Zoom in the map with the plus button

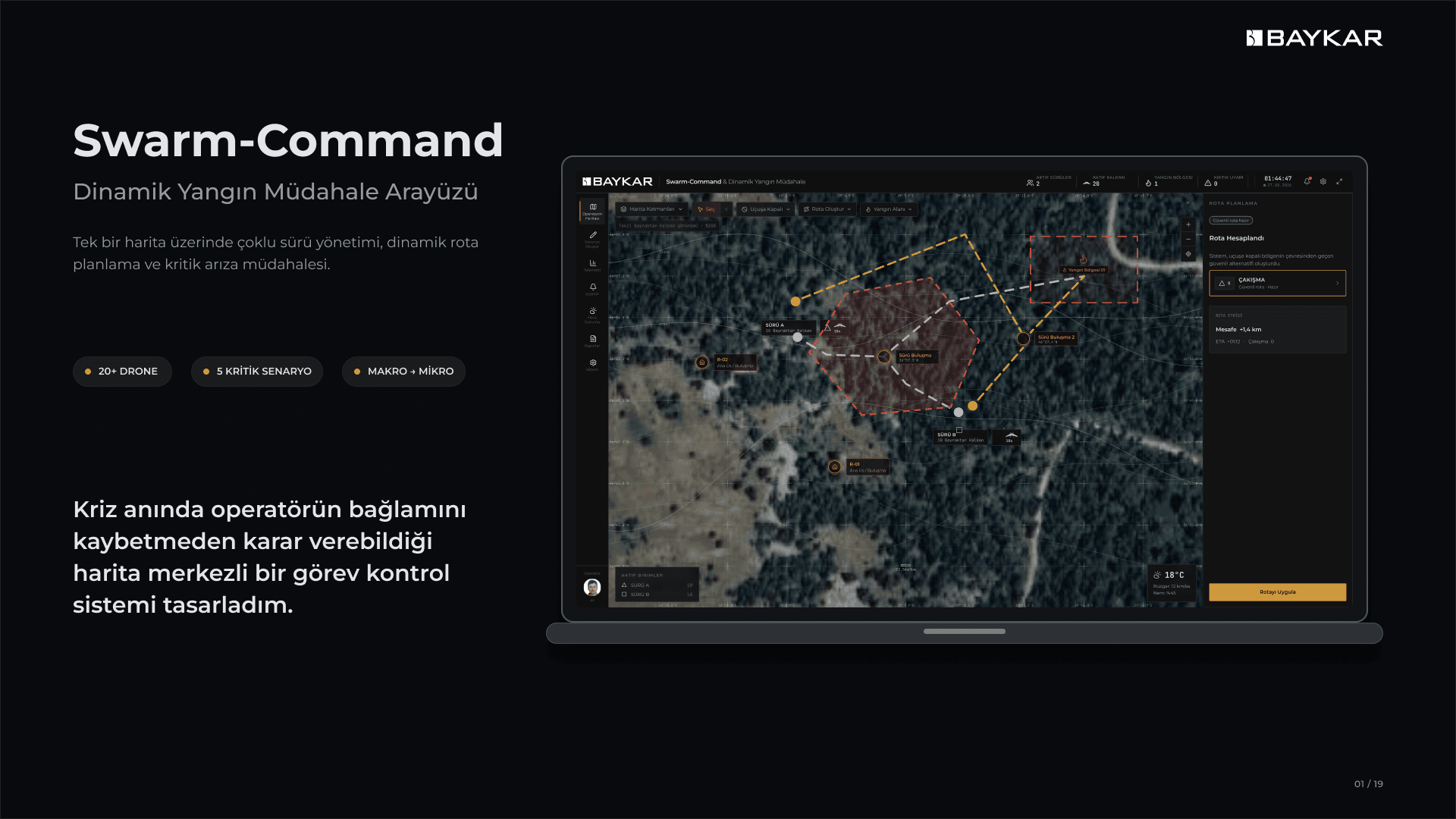tap(1188, 224)
